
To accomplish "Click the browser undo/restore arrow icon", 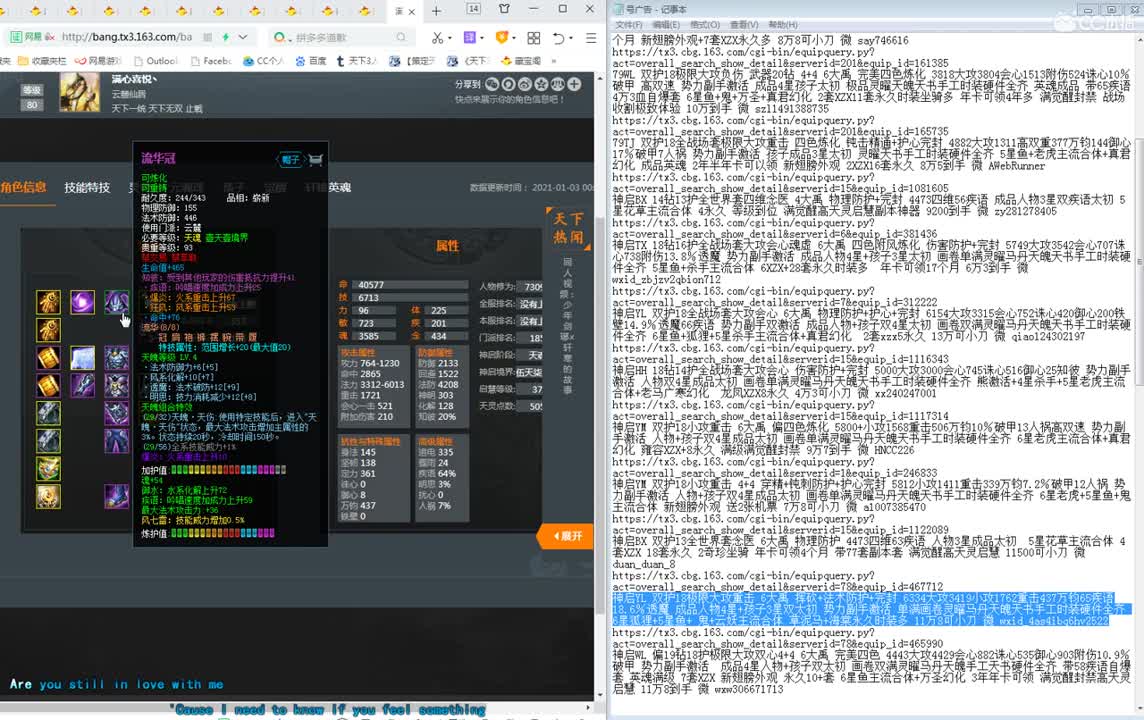I will tap(559, 38).
